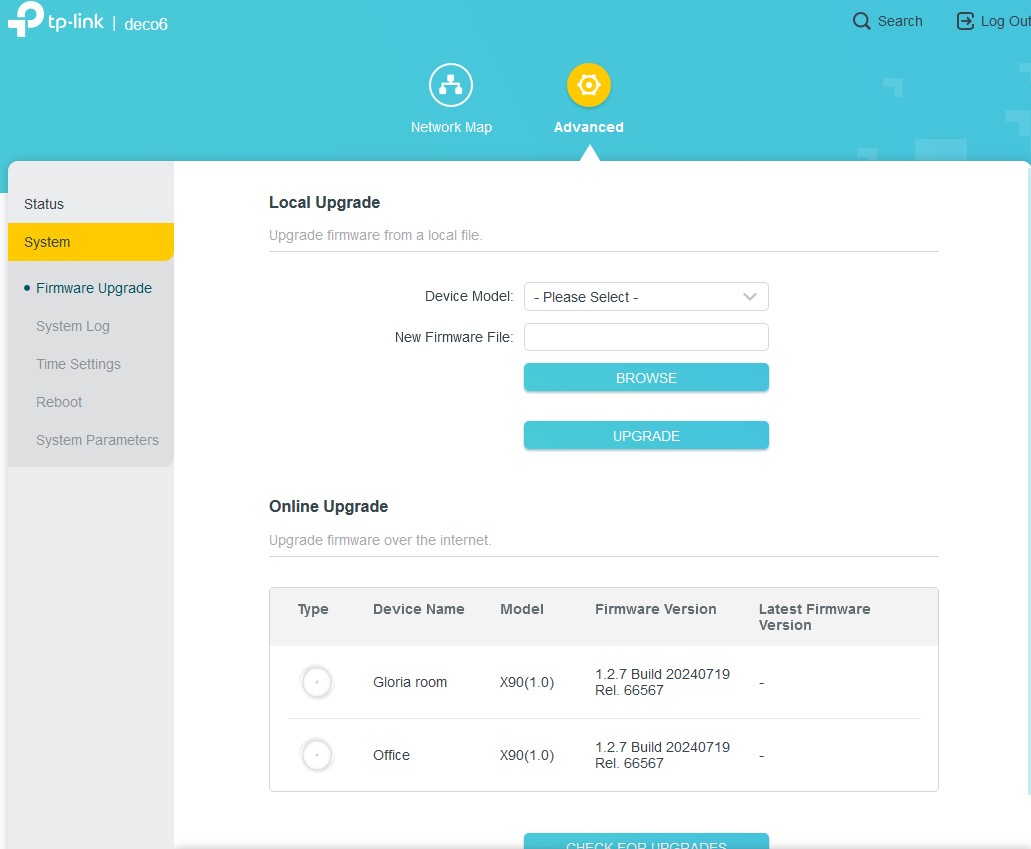
Task: Go to System Log page
Action: (73, 326)
